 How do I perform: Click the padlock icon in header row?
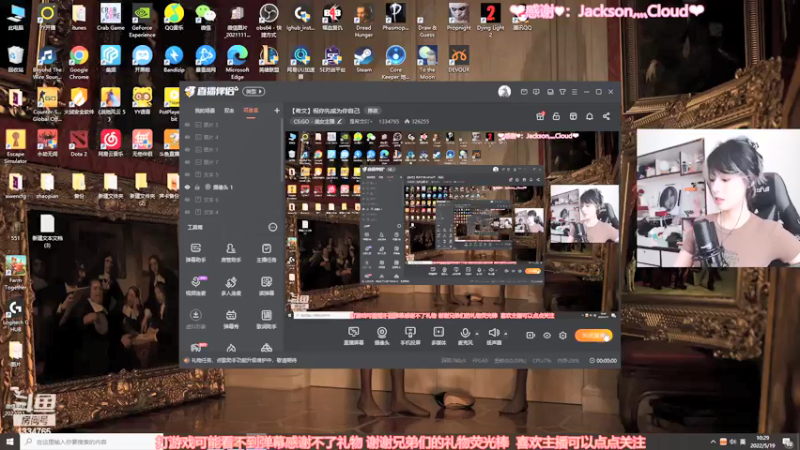point(556,116)
